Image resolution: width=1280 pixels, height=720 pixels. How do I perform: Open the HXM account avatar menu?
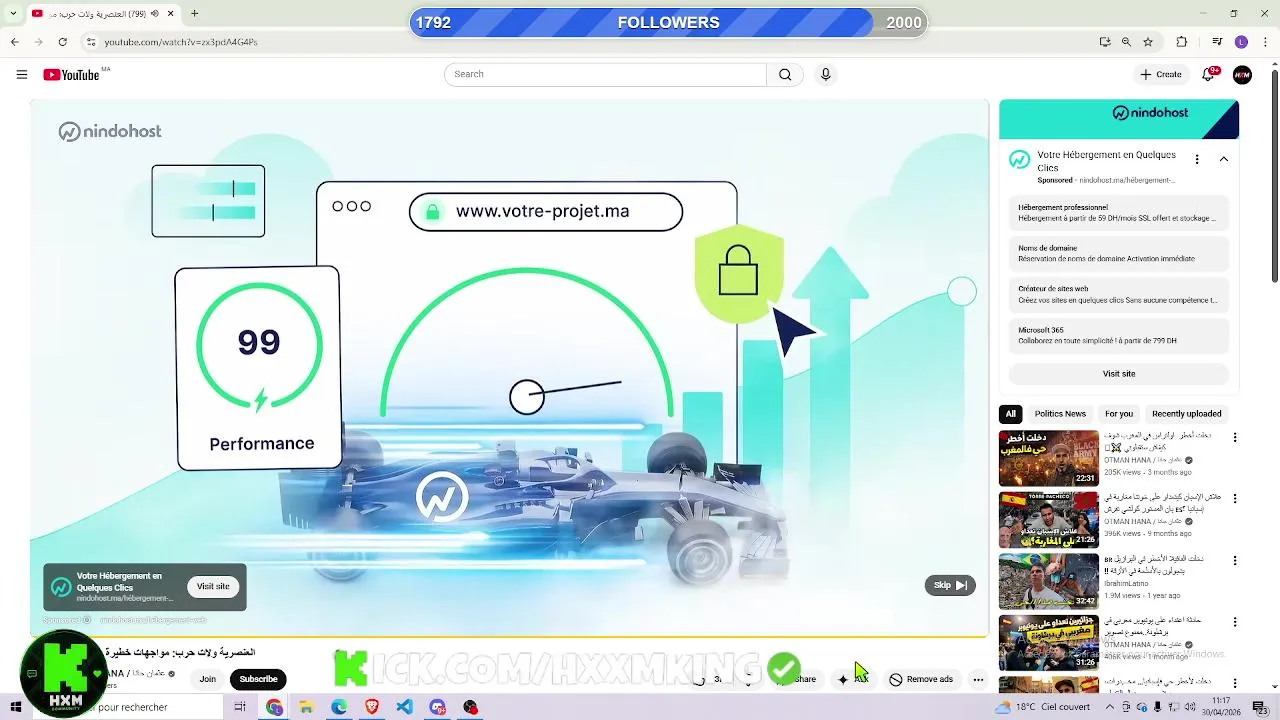click(1242, 74)
